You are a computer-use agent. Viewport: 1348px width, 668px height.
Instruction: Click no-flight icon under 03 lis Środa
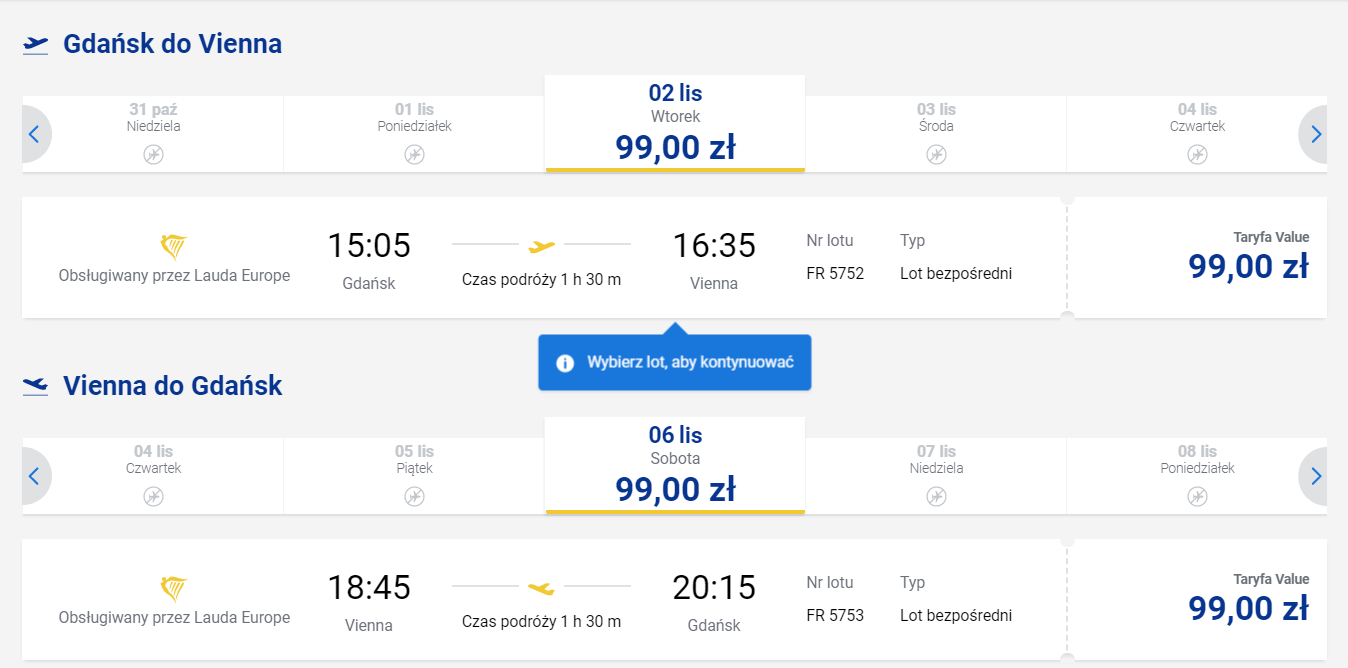(936, 154)
